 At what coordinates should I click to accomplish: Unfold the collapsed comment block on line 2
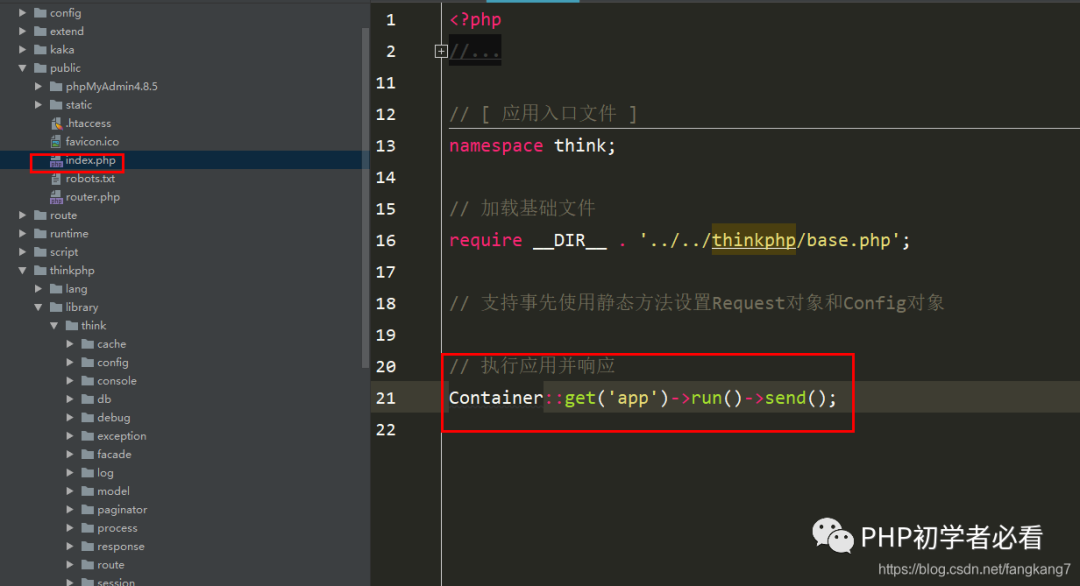tap(441, 51)
